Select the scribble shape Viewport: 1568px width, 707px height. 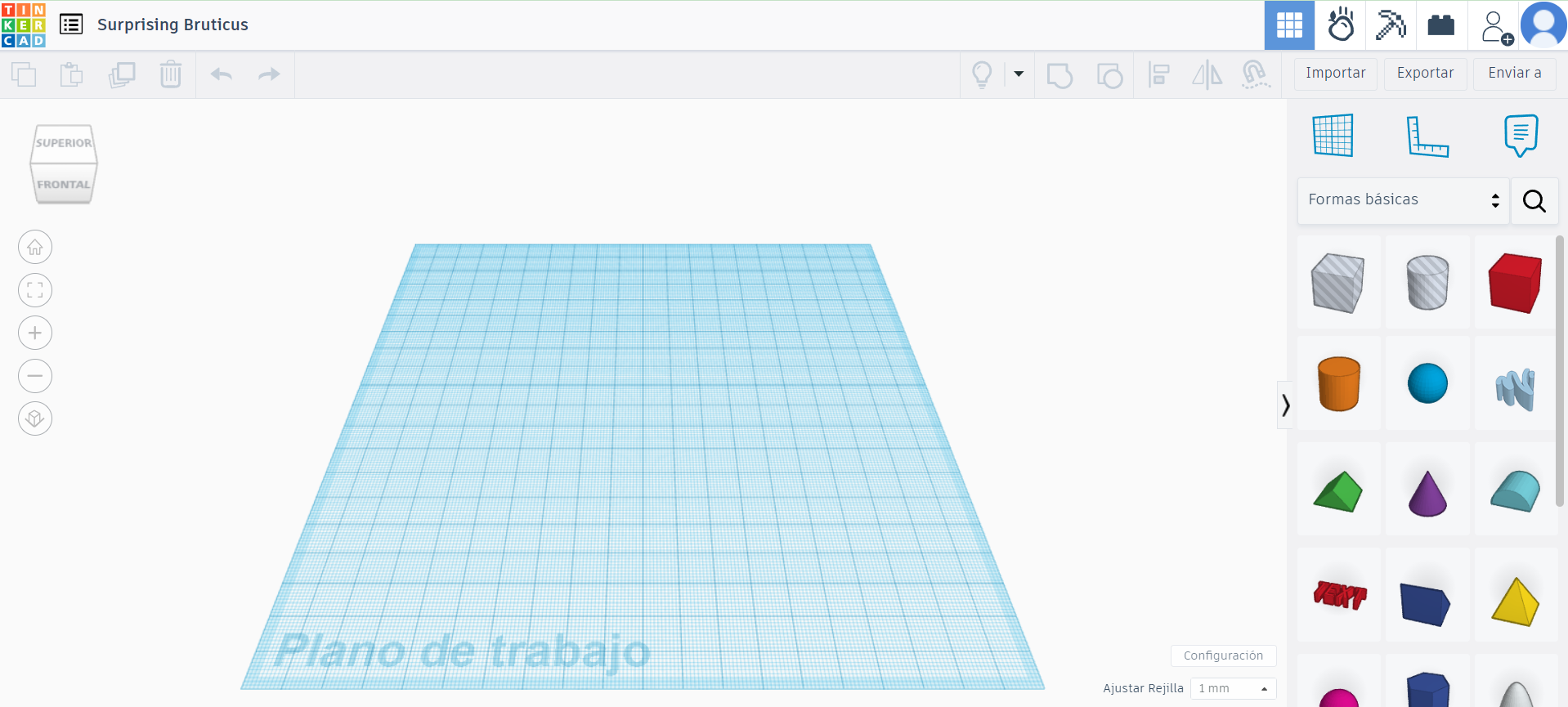[x=1515, y=389]
